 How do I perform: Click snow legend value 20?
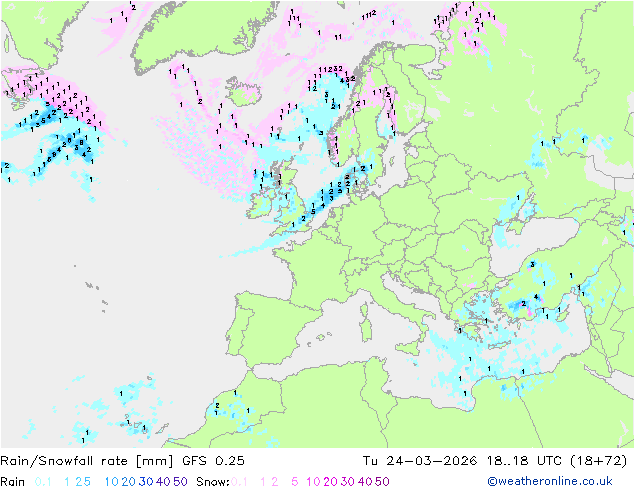330,482
